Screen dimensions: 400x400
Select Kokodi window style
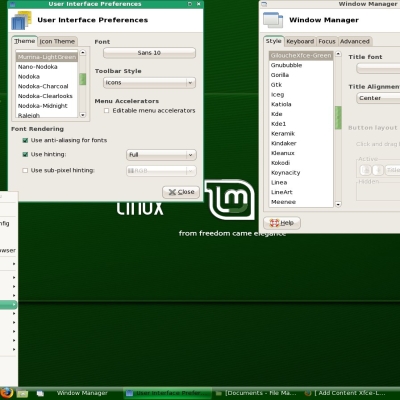coord(301,163)
